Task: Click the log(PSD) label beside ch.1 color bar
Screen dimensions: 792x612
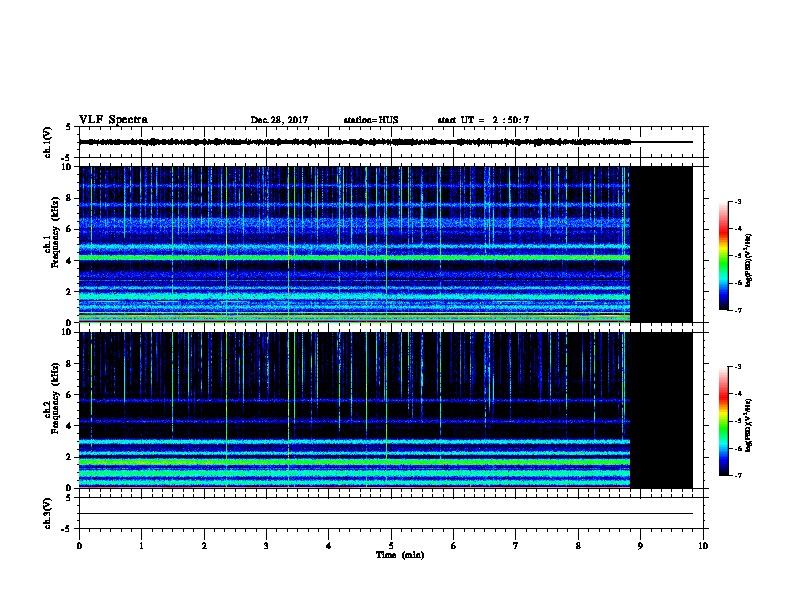Action: point(748,261)
